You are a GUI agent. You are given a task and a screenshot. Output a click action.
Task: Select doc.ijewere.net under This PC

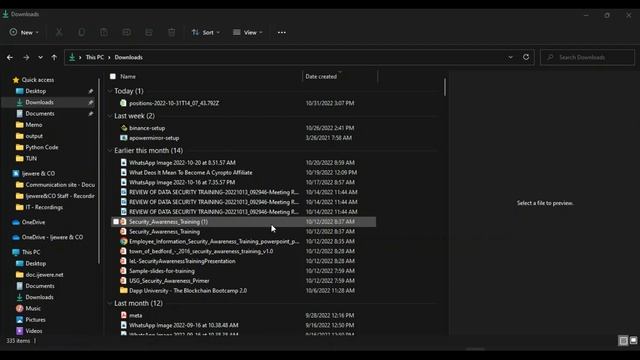pos(44,275)
